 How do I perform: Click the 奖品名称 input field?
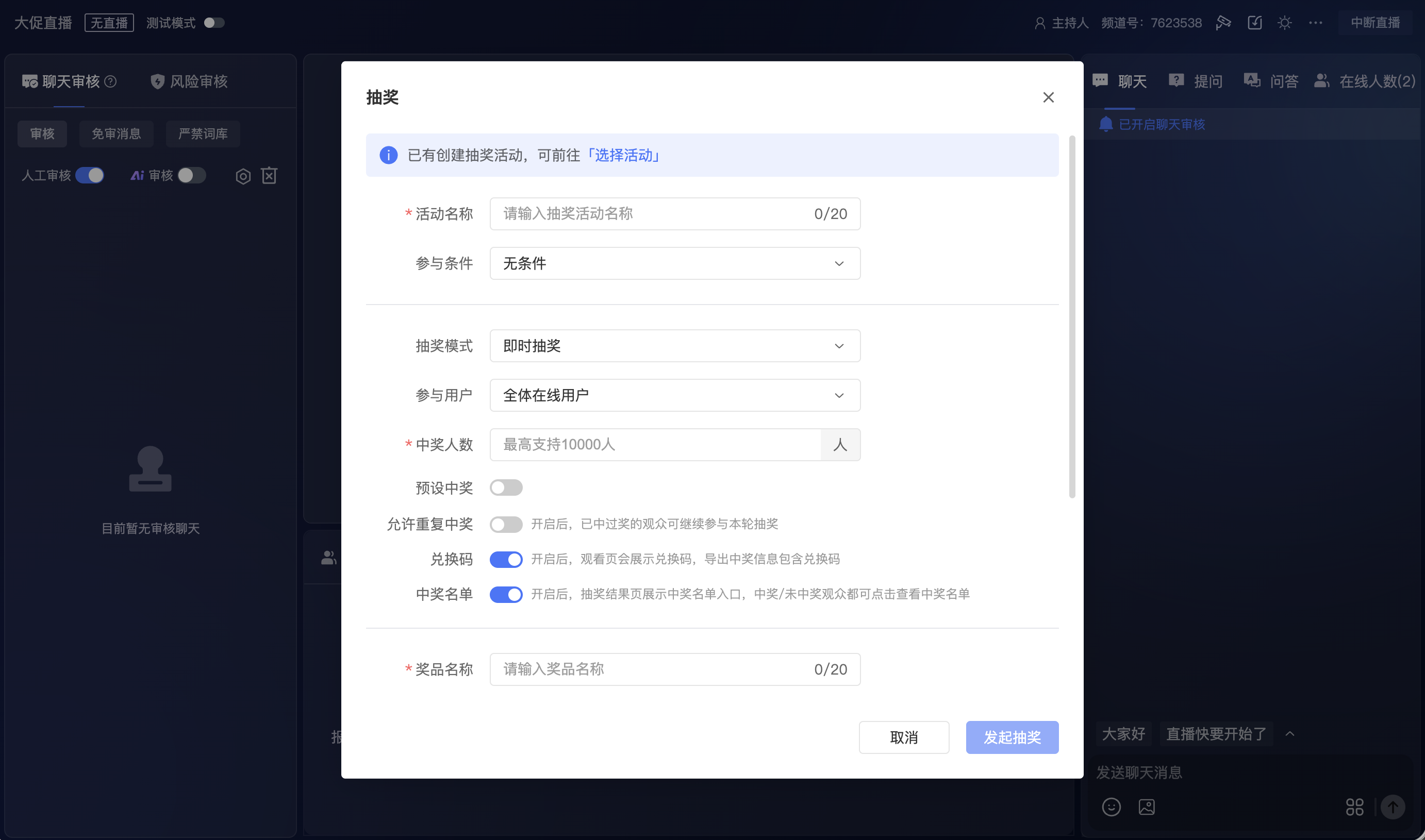675,669
